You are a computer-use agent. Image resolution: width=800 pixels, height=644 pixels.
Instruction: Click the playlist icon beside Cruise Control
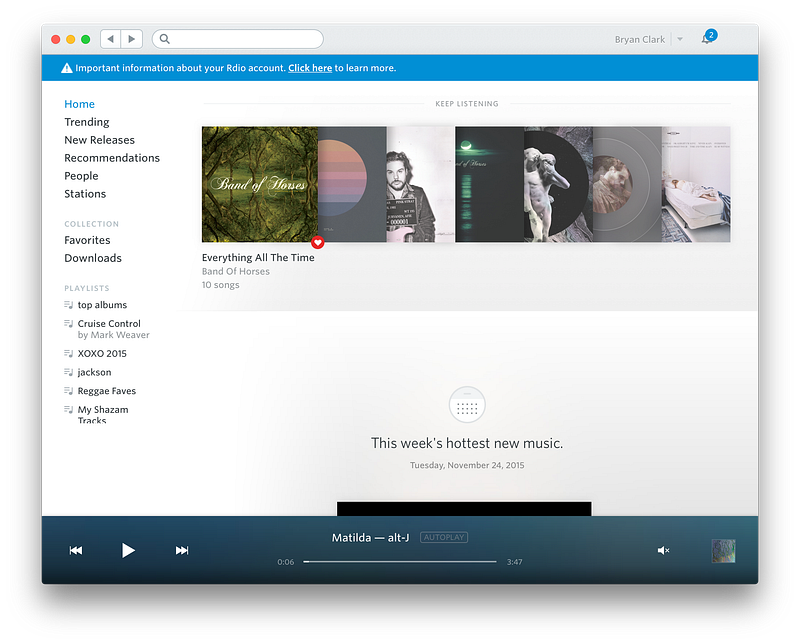[x=68, y=323]
